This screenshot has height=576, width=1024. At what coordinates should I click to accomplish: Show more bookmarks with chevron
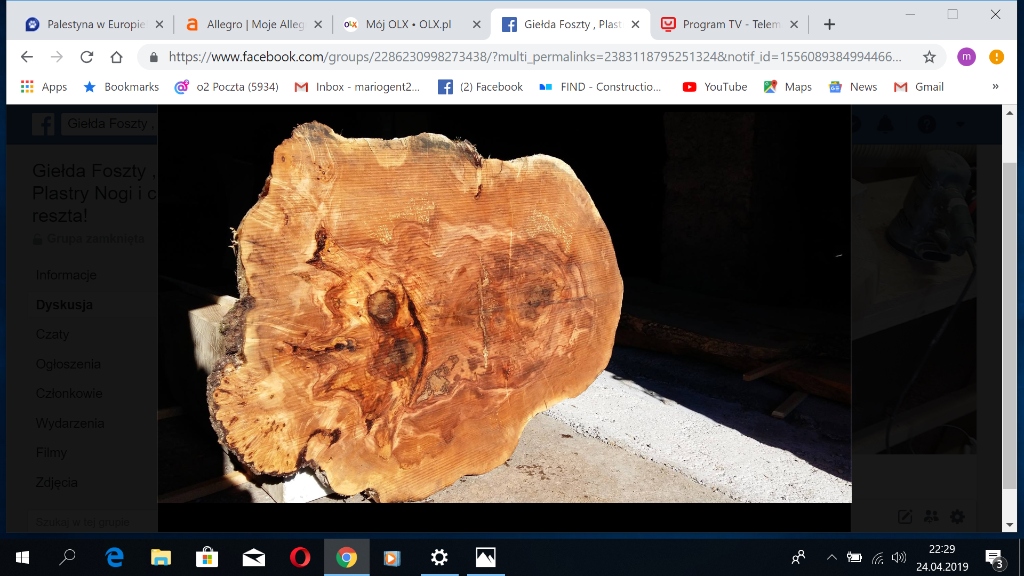tap(995, 87)
